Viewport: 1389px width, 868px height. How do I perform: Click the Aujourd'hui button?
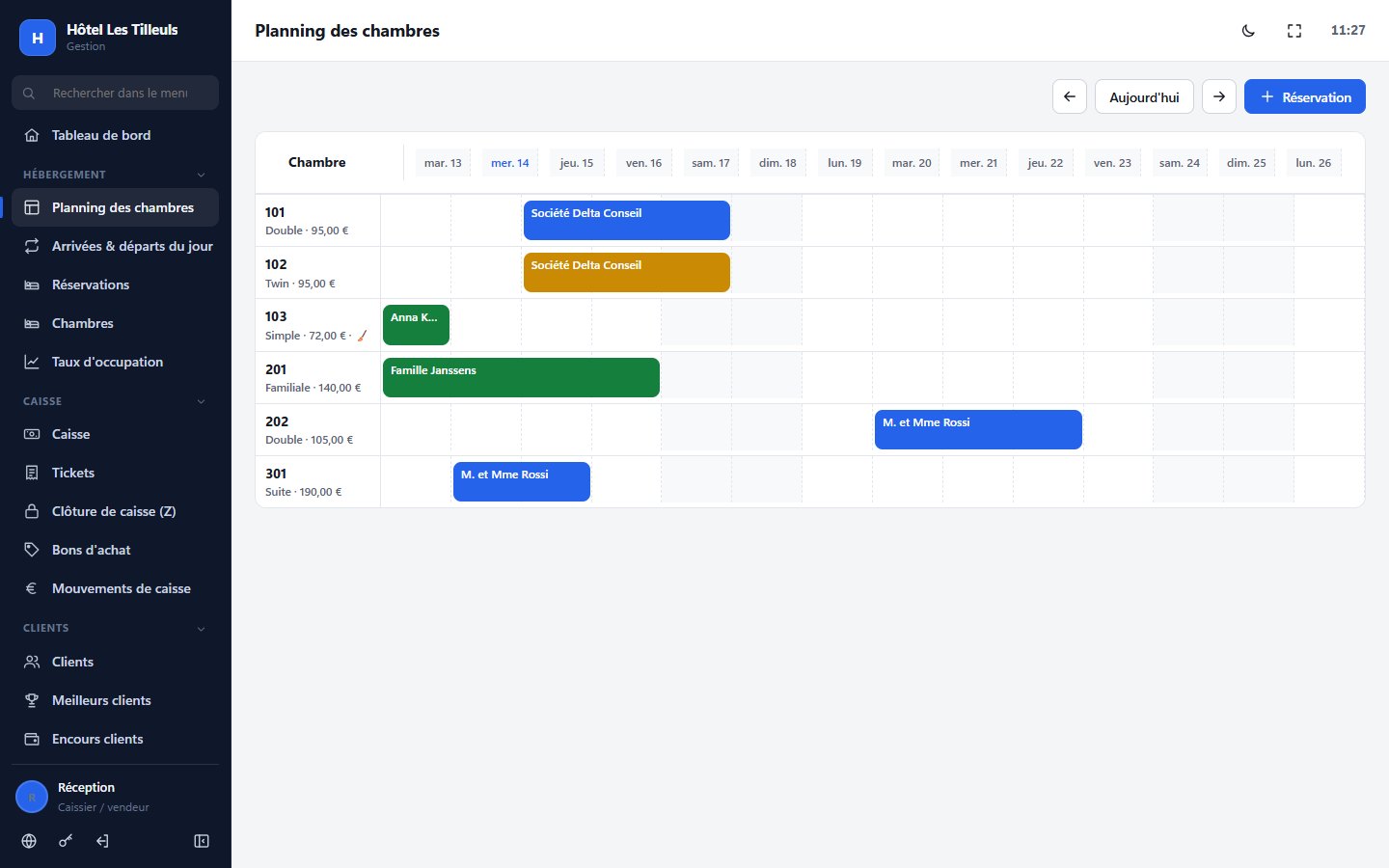tap(1144, 96)
